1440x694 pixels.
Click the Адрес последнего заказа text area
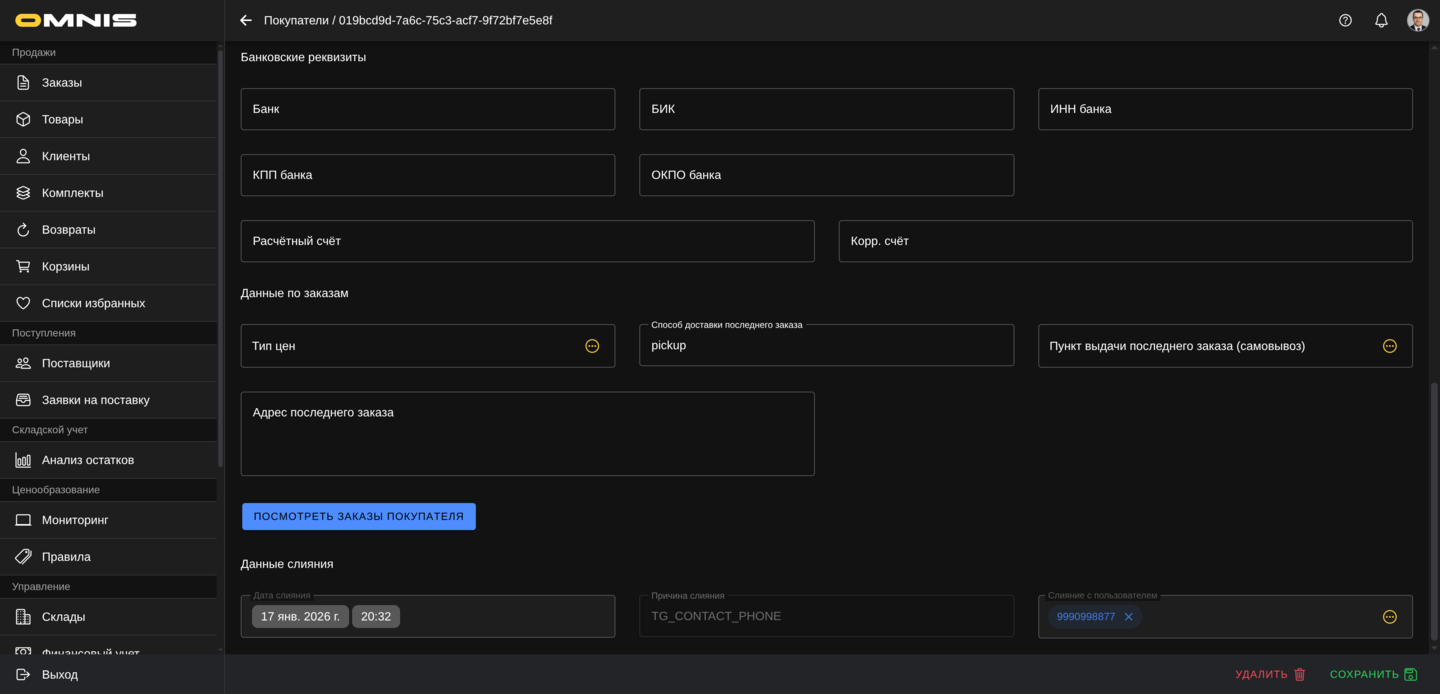(527, 434)
